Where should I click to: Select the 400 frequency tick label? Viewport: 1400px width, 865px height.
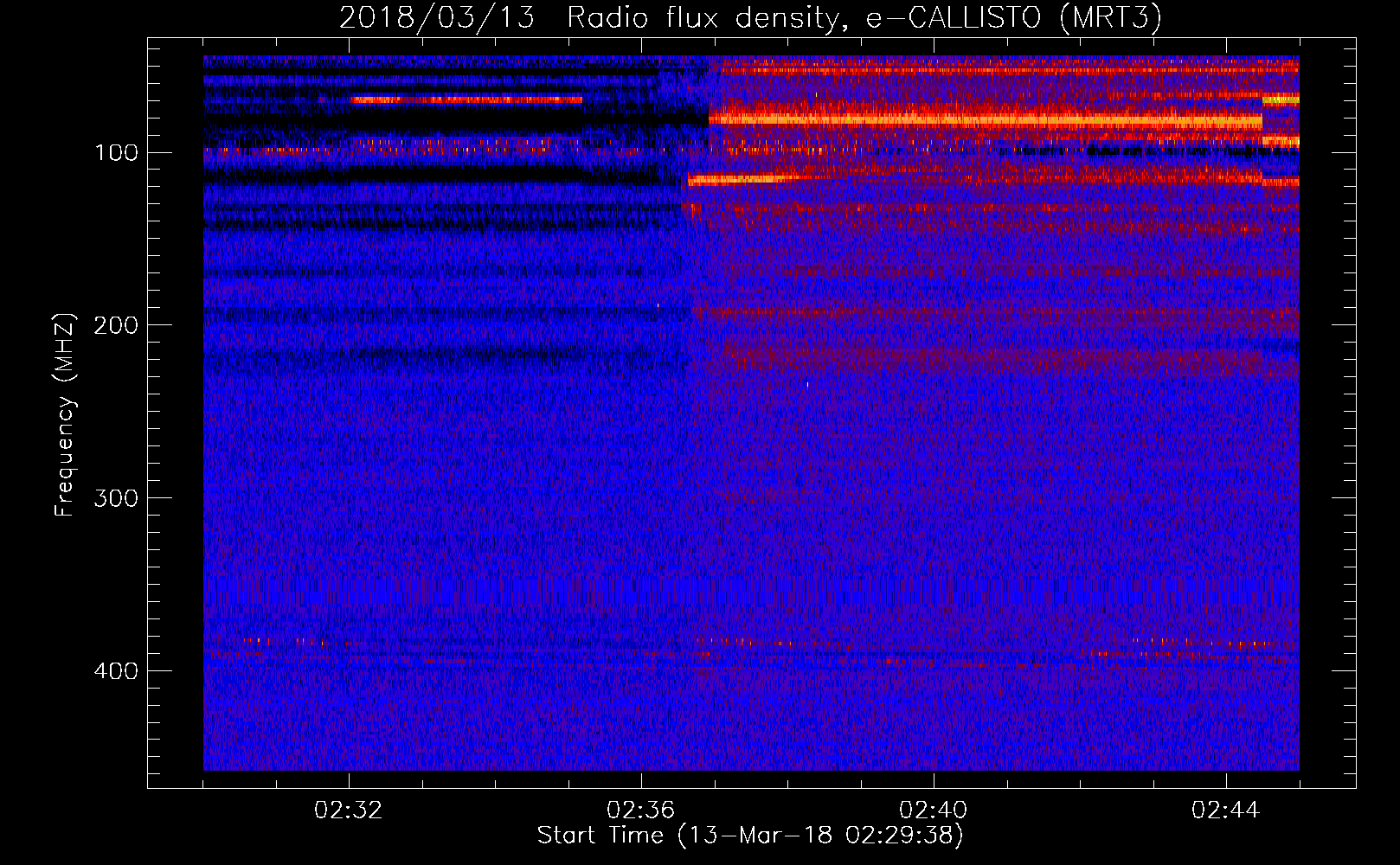115,672
